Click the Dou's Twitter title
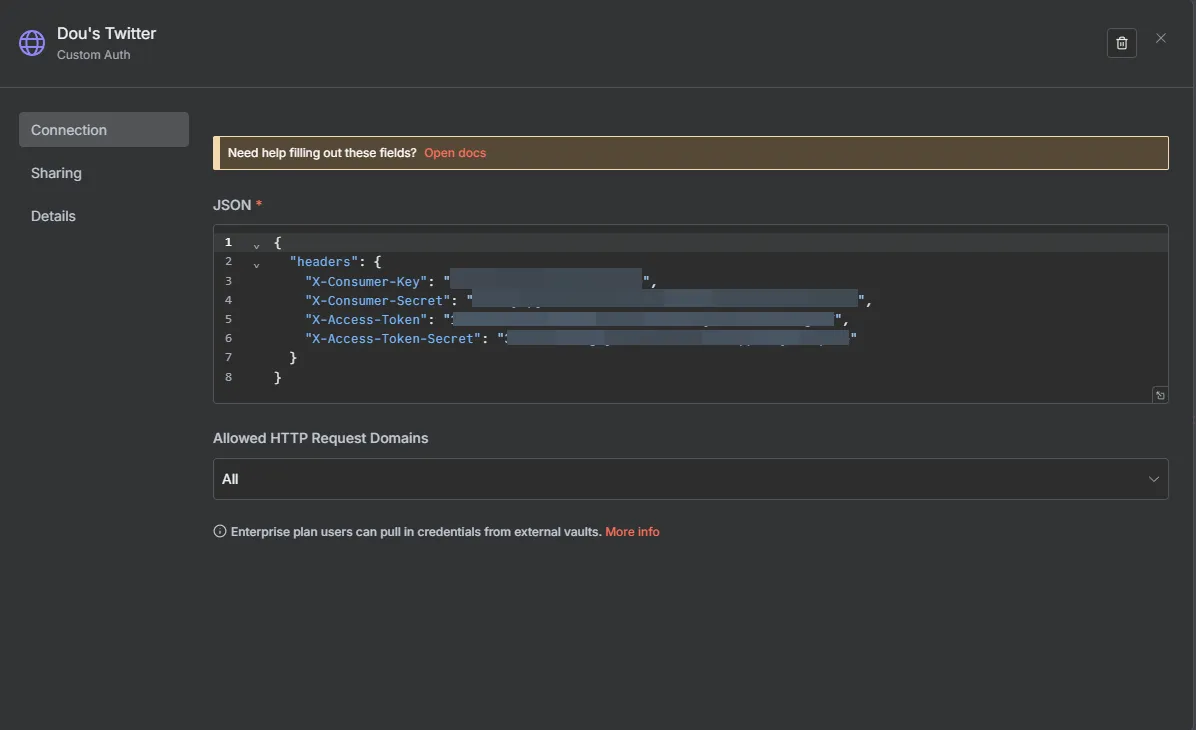1196x730 pixels. click(x=105, y=32)
